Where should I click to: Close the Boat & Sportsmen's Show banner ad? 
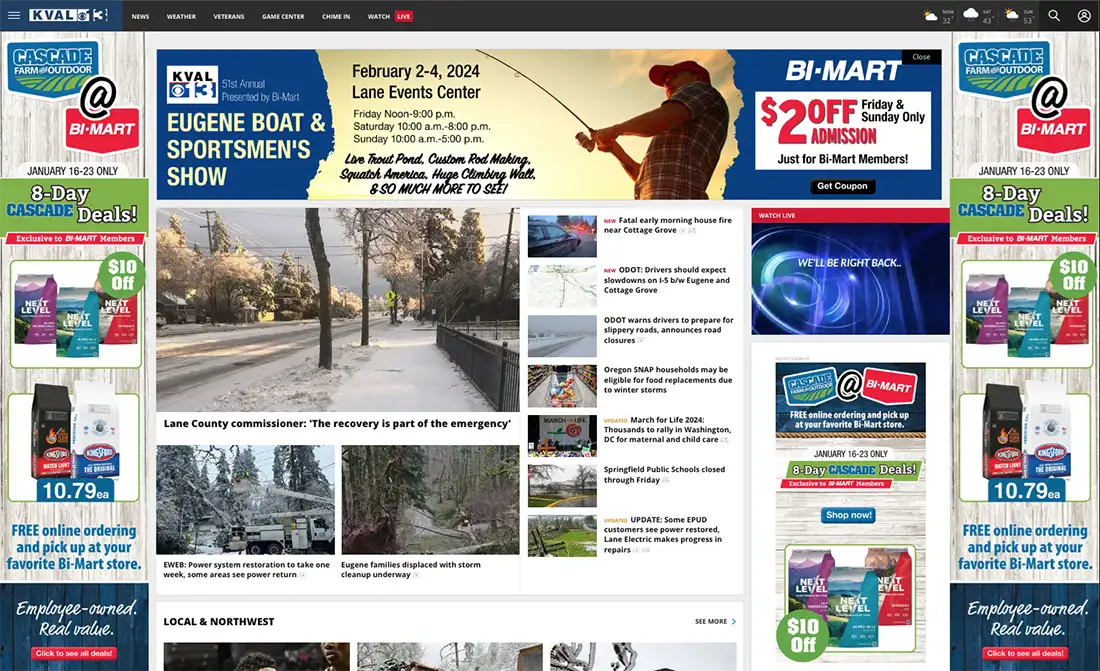(921, 57)
